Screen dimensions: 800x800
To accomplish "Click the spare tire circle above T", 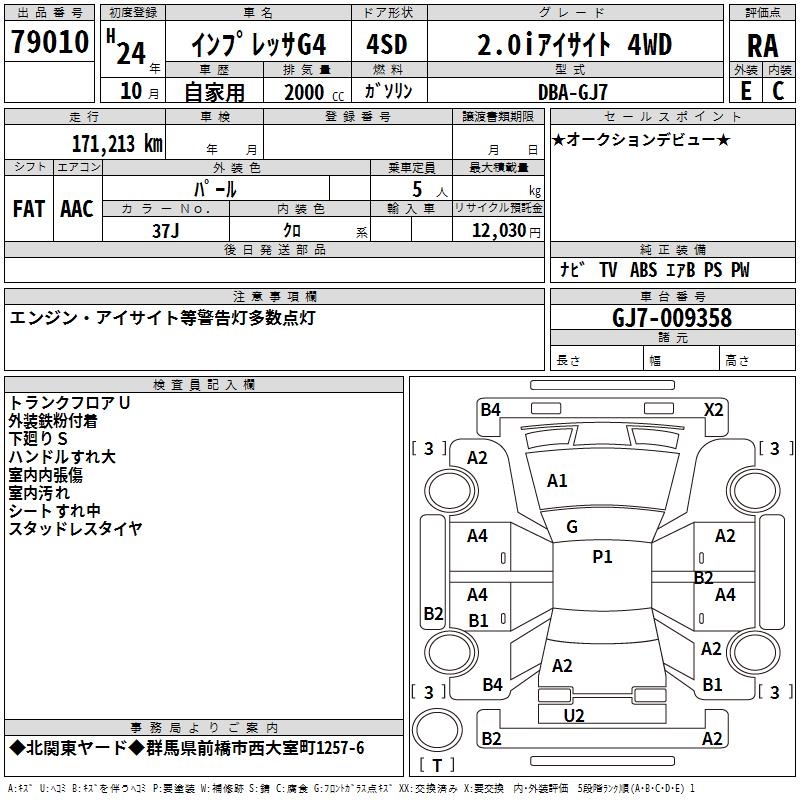I will (x=437, y=730).
